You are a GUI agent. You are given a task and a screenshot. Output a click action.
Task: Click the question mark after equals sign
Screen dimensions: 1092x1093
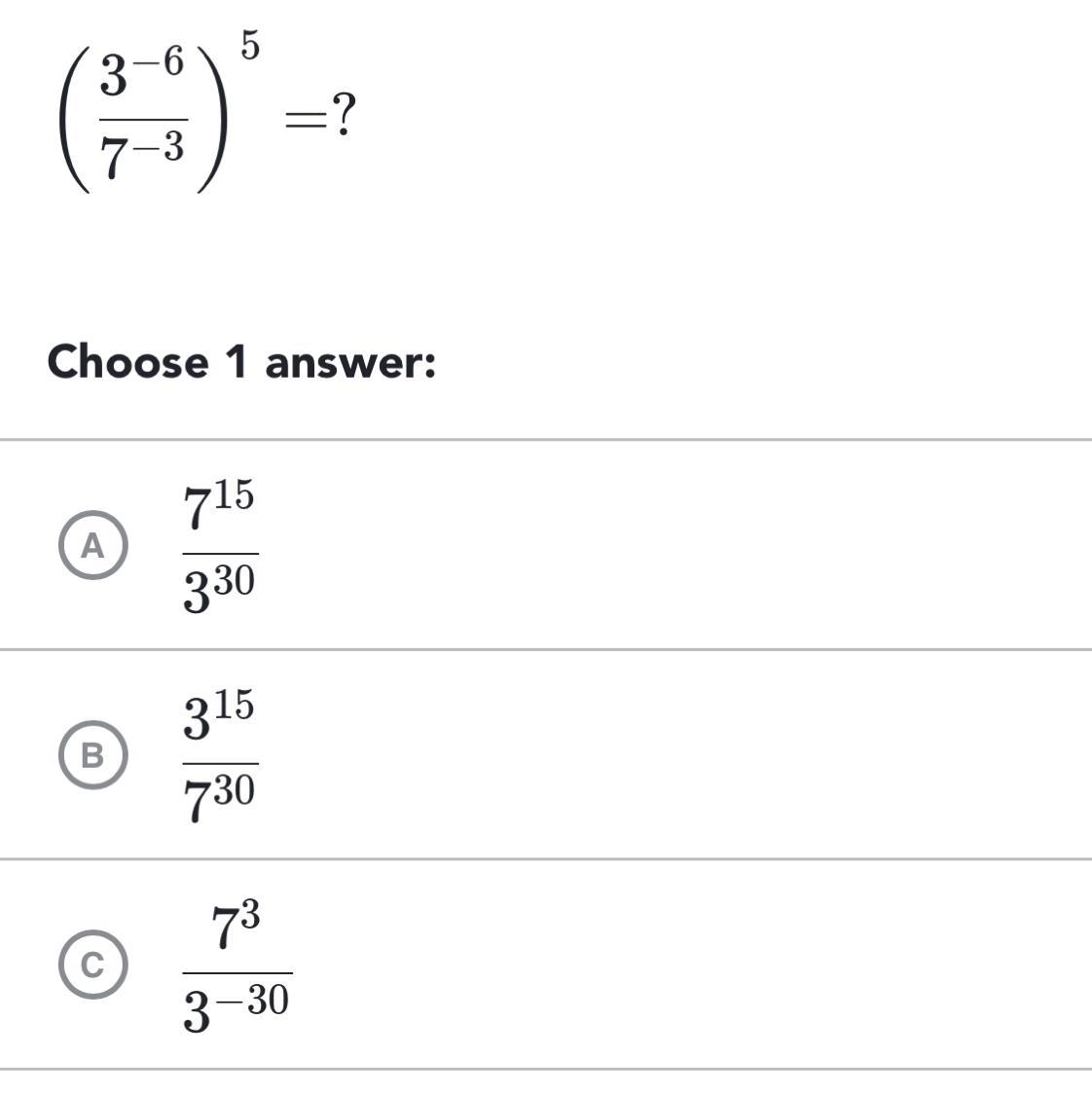[342, 117]
